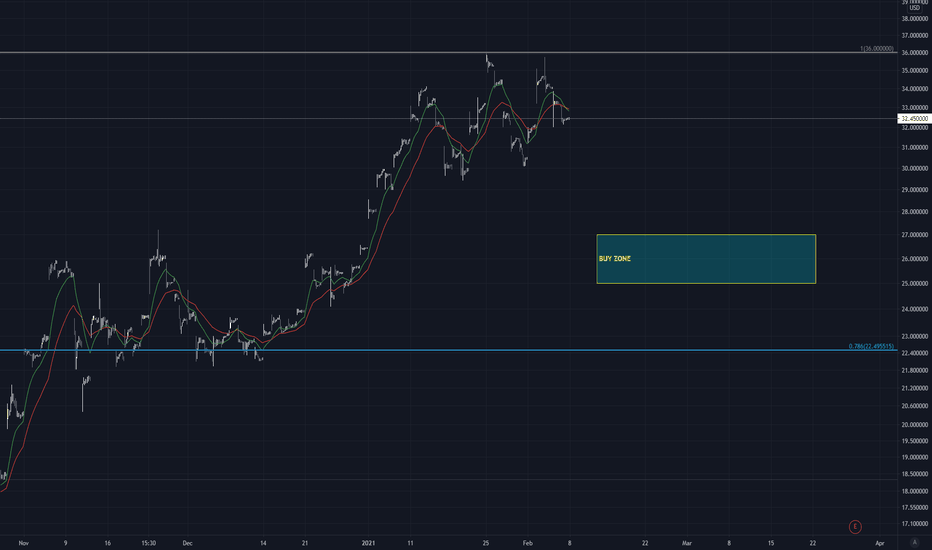Click the 38.000000 price axis label
The height and width of the screenshot is (550, 932).
[915, 19]
